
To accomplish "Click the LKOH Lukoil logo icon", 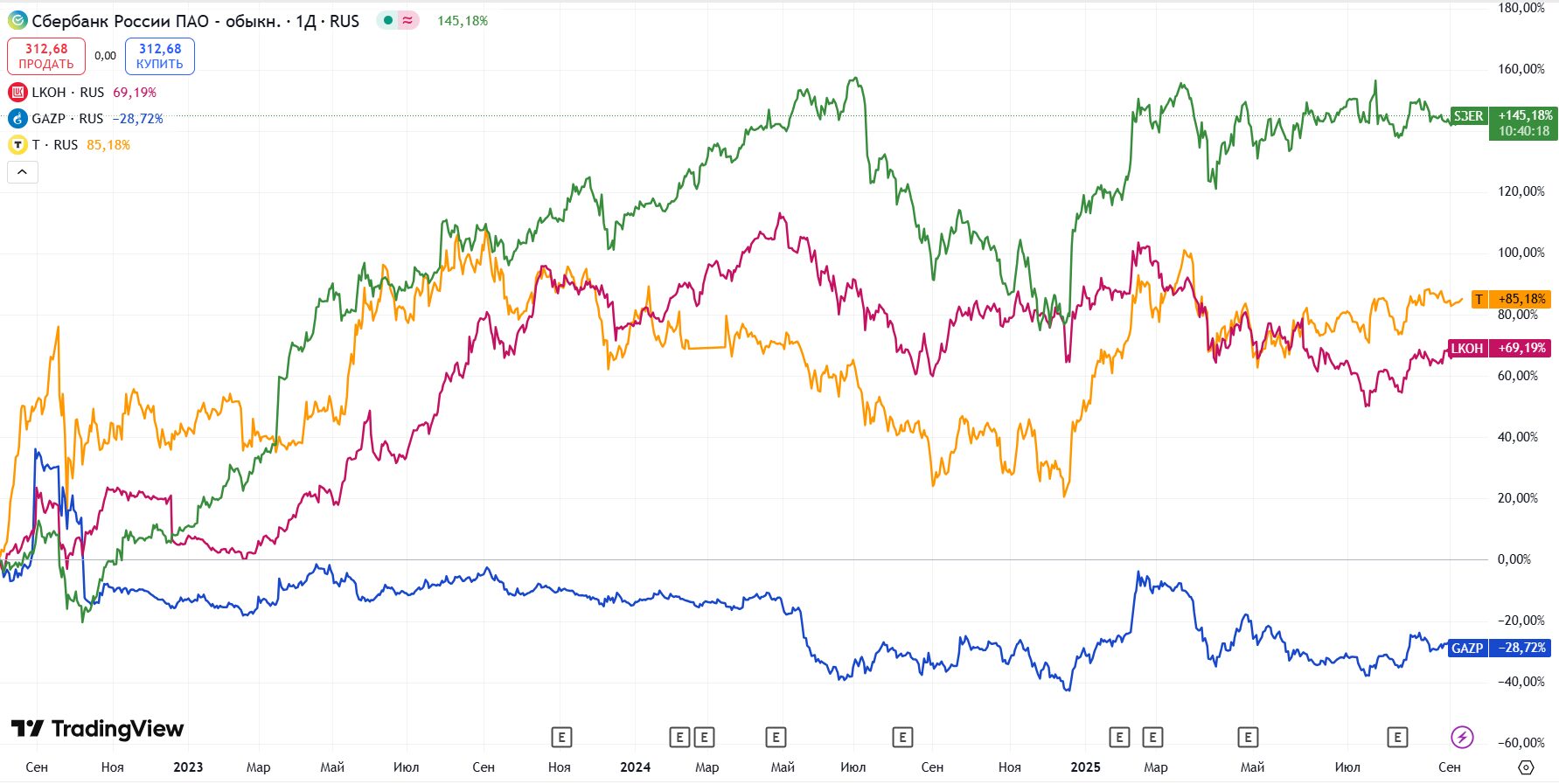I will (x=17, y=92).
